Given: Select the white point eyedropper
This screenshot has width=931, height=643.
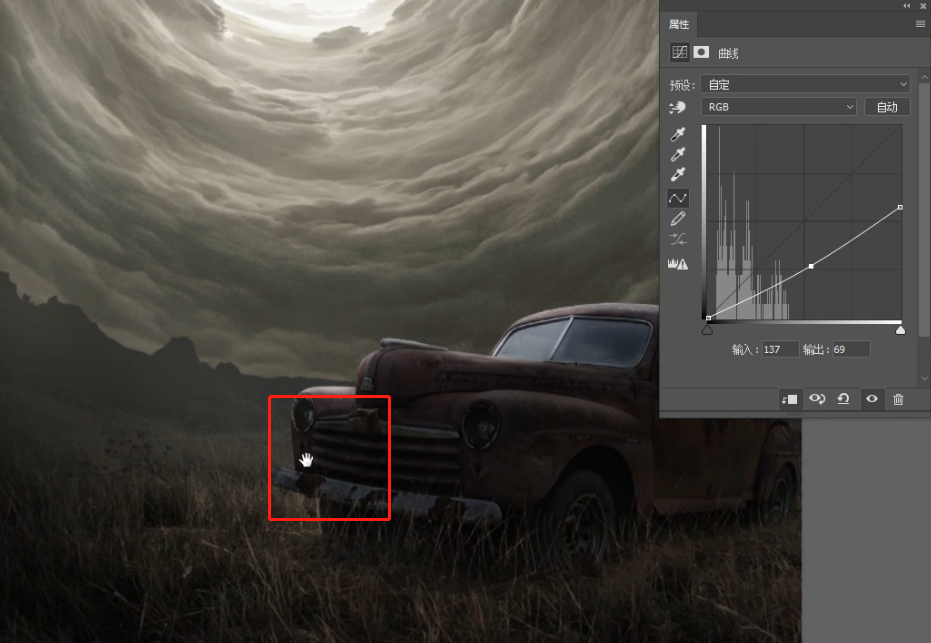Looking at the screenshot, I should point(678,176).
